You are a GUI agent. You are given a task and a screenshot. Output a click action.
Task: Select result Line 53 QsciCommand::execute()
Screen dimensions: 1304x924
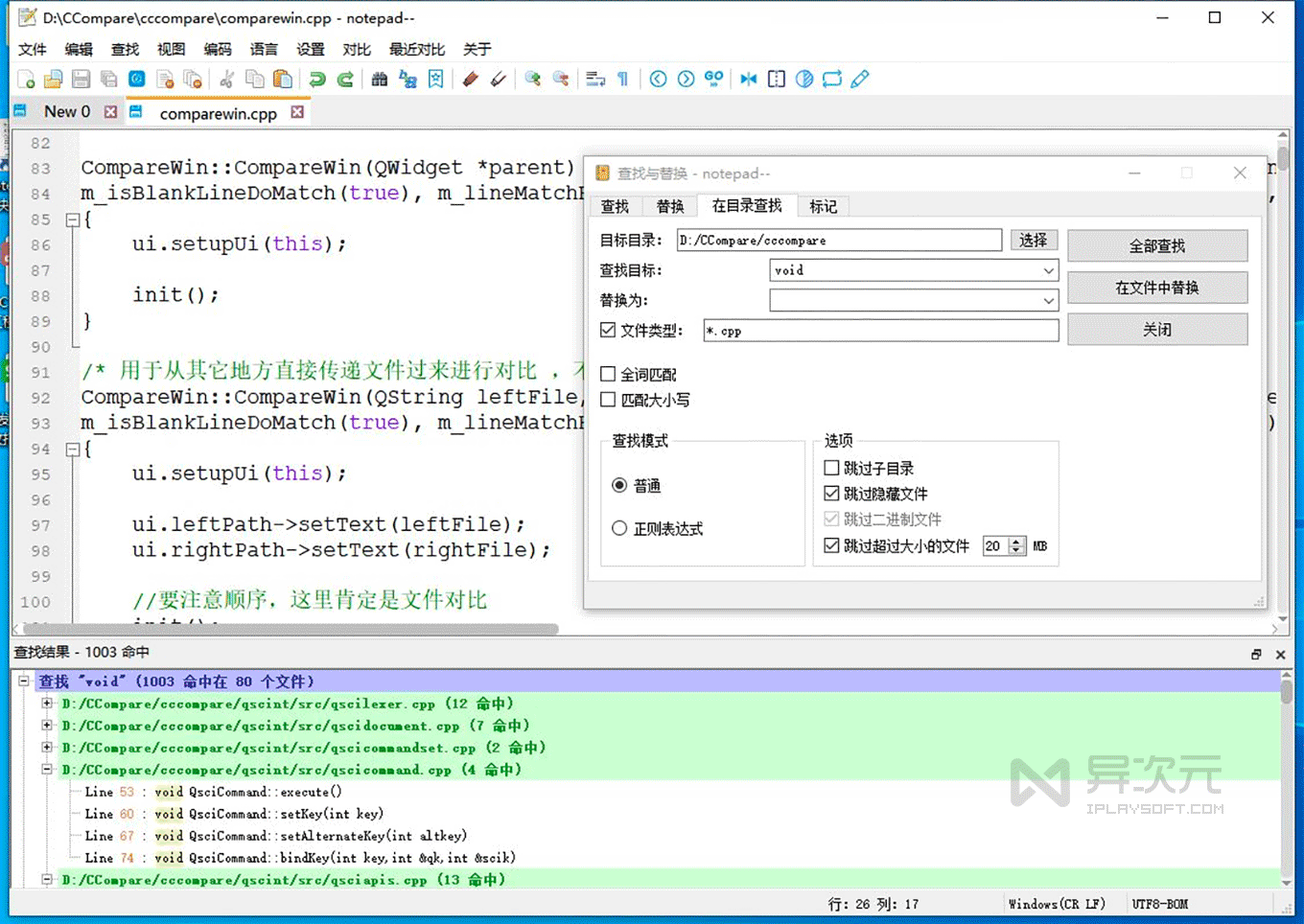point(213,792)
